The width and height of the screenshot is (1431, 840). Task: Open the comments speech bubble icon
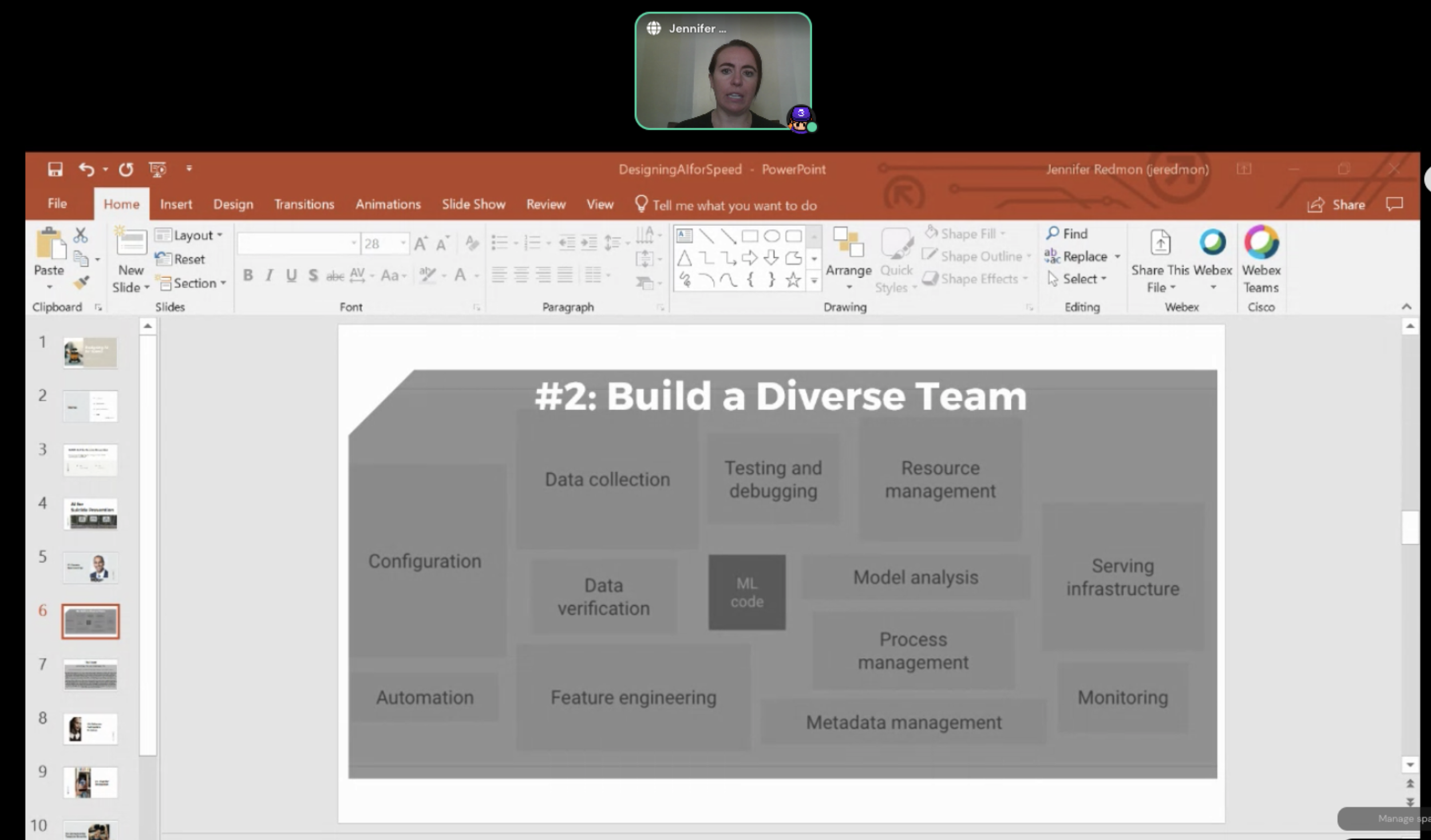(1394, 204)
